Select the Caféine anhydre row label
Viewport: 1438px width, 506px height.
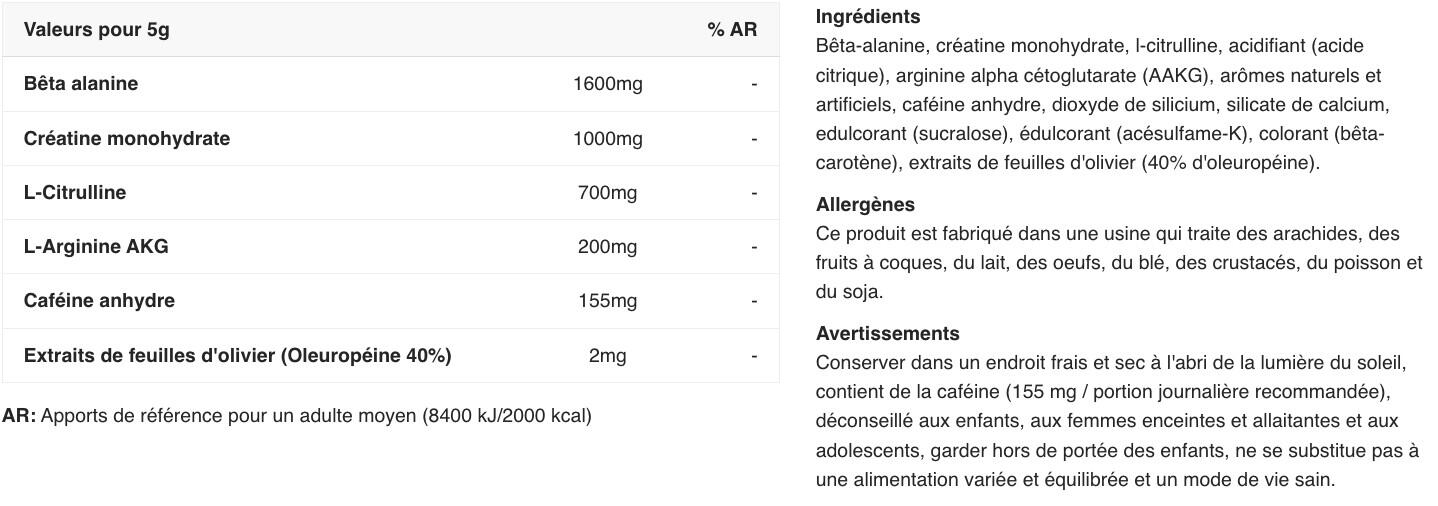[x=99, y=300]
